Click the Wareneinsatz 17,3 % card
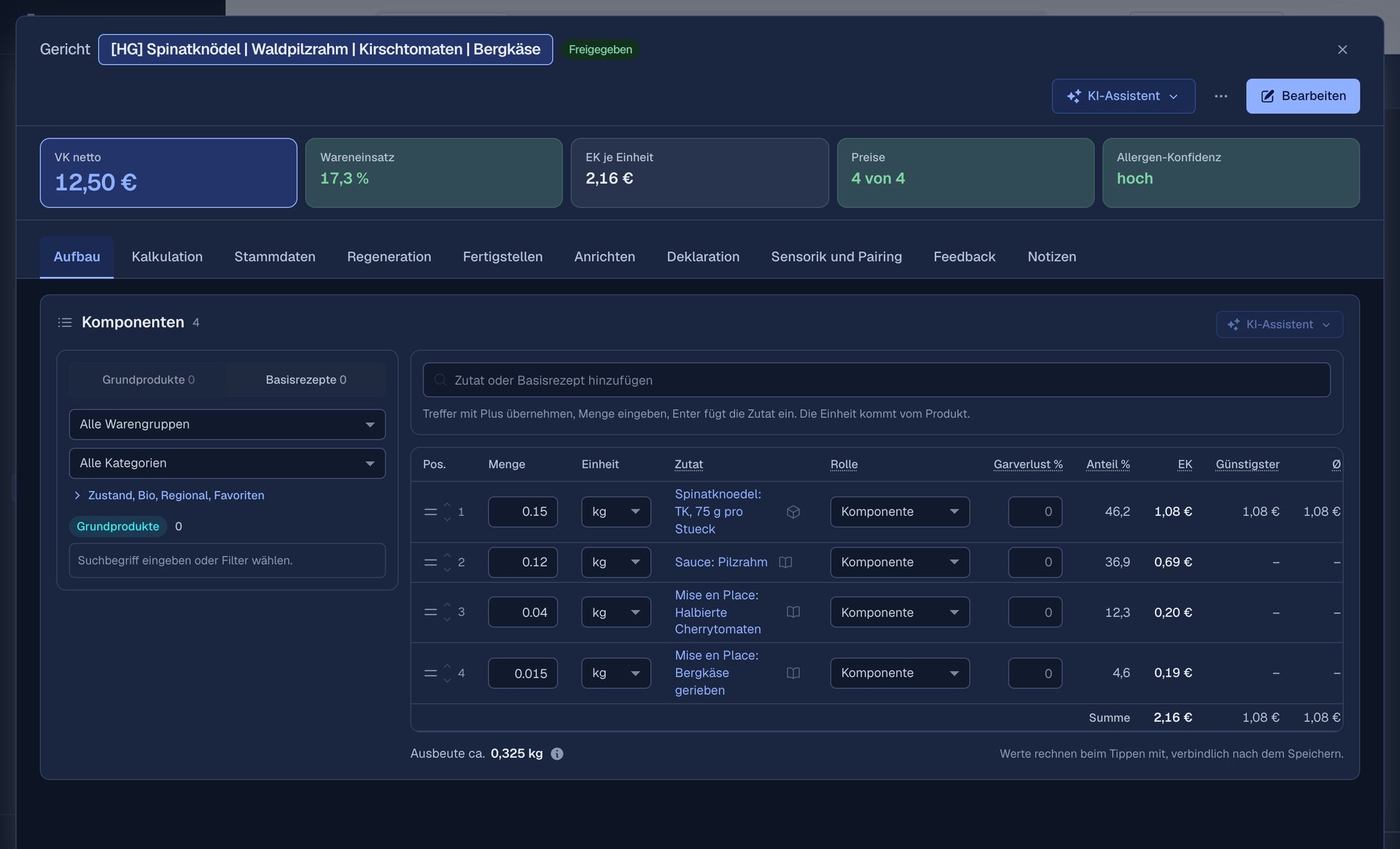The height and width of the screenshot is (849, 1400). tap(434, 173)
